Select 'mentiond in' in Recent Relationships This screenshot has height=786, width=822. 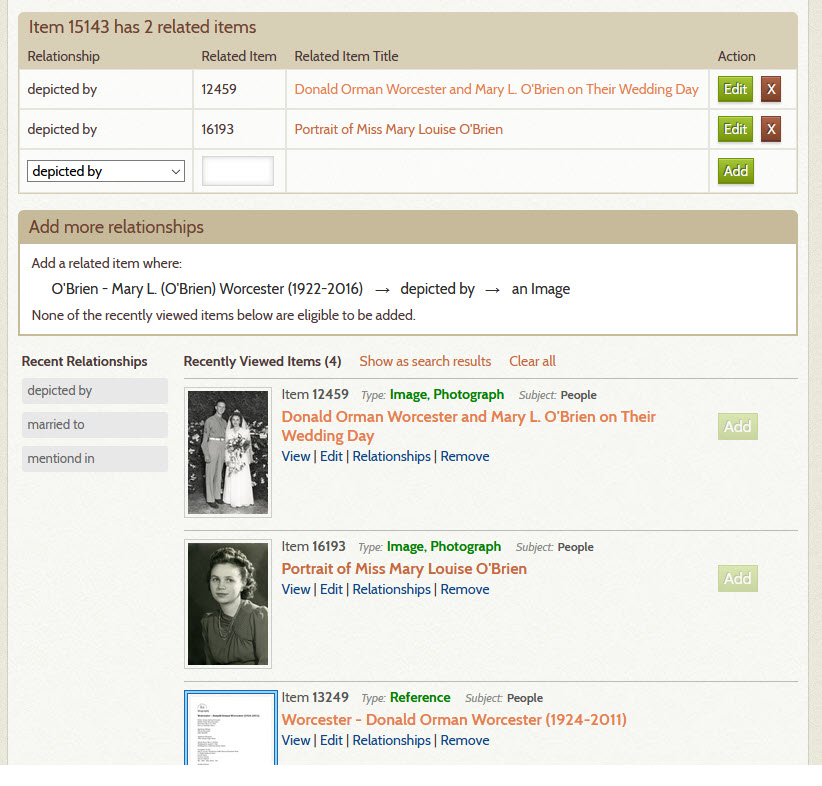95,459
